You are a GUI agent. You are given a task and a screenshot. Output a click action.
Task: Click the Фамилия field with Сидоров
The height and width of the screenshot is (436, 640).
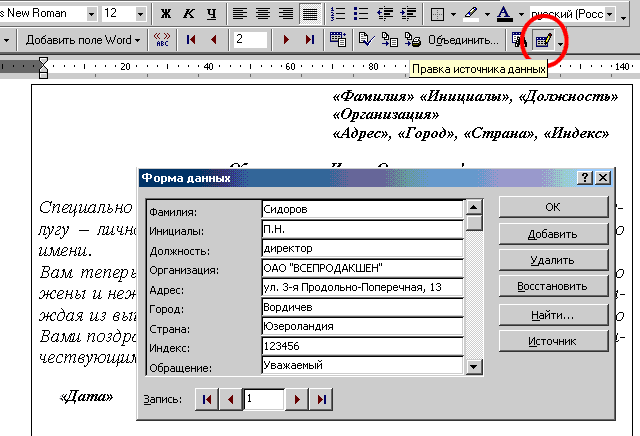coord(362,209)
